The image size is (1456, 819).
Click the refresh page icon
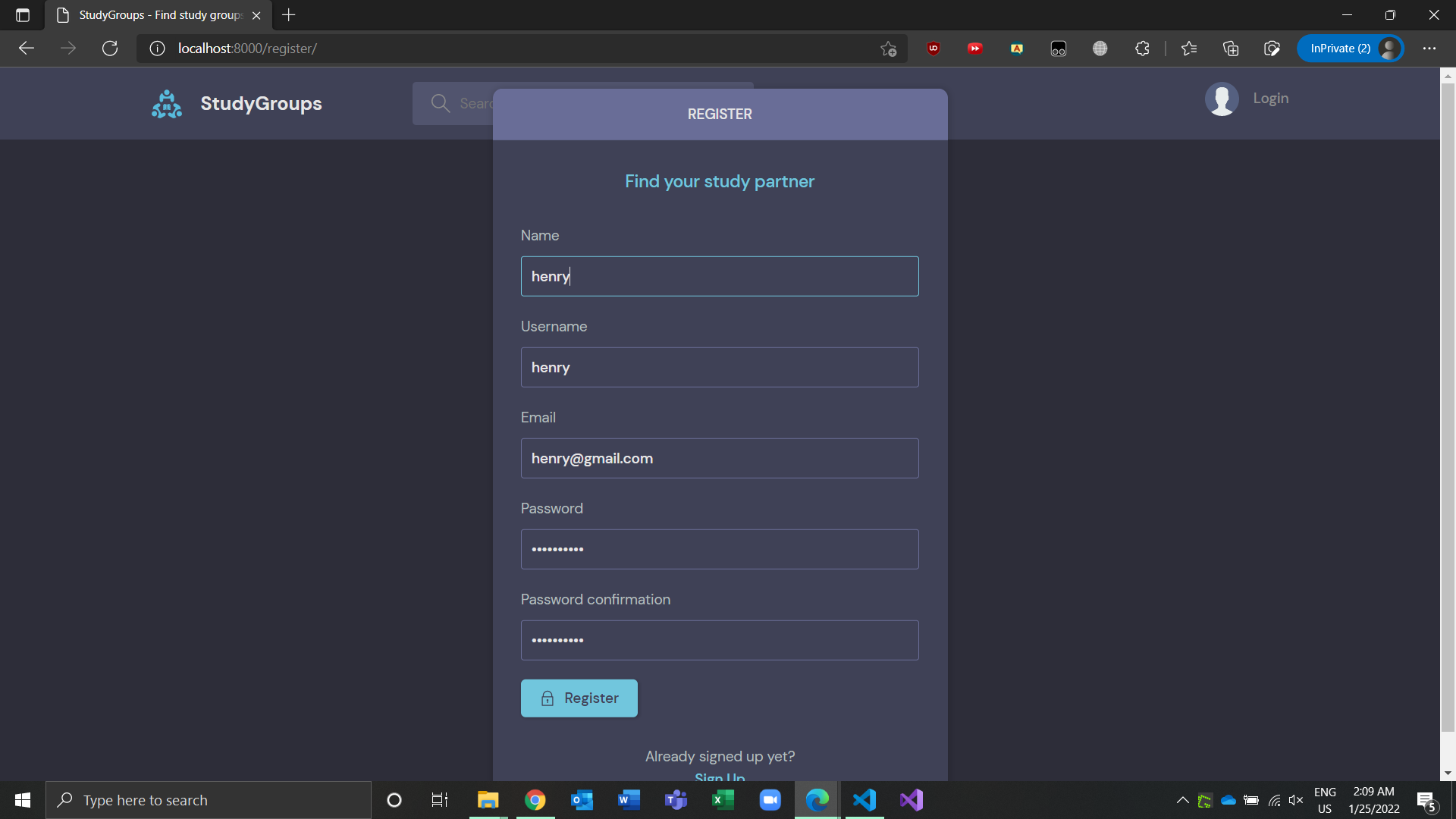coord(111,48)
